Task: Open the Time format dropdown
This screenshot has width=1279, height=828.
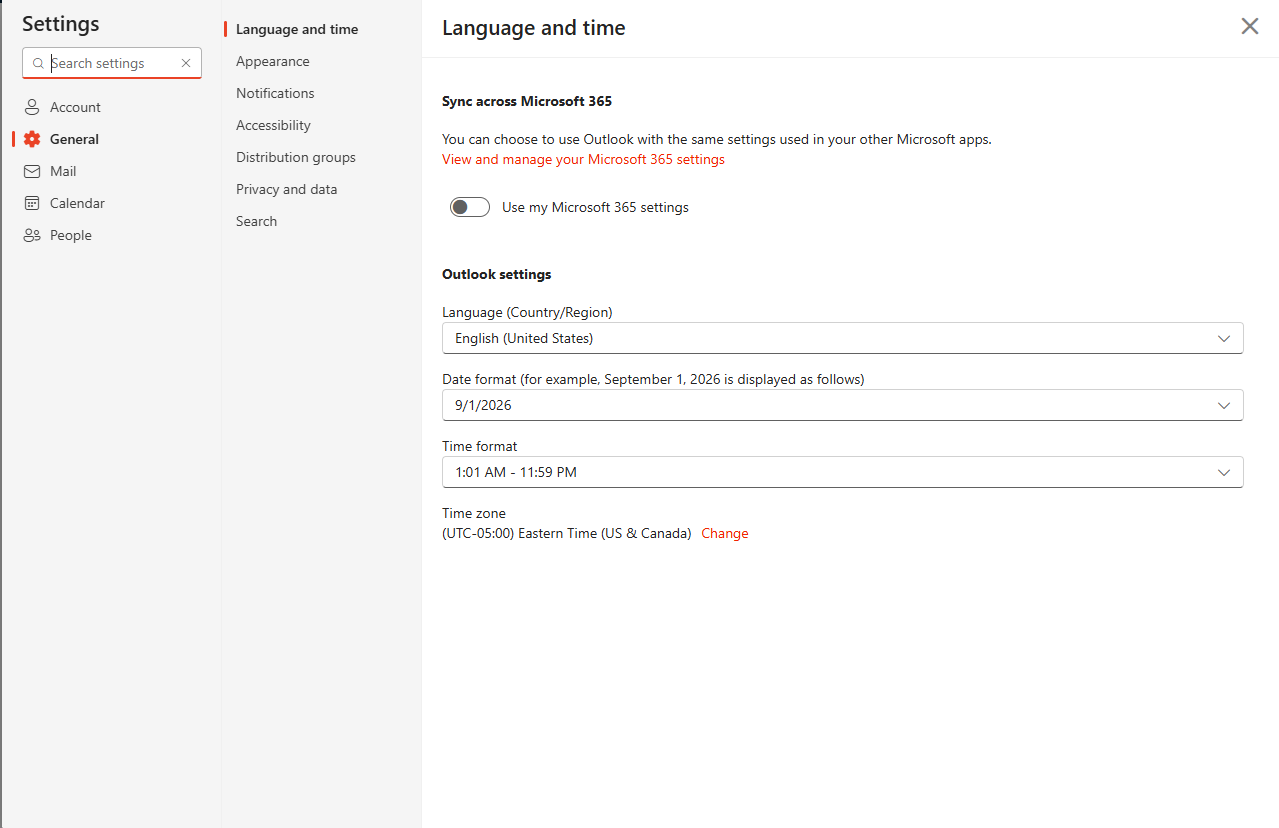Action: pyautogui.click(x=842, y=471)
